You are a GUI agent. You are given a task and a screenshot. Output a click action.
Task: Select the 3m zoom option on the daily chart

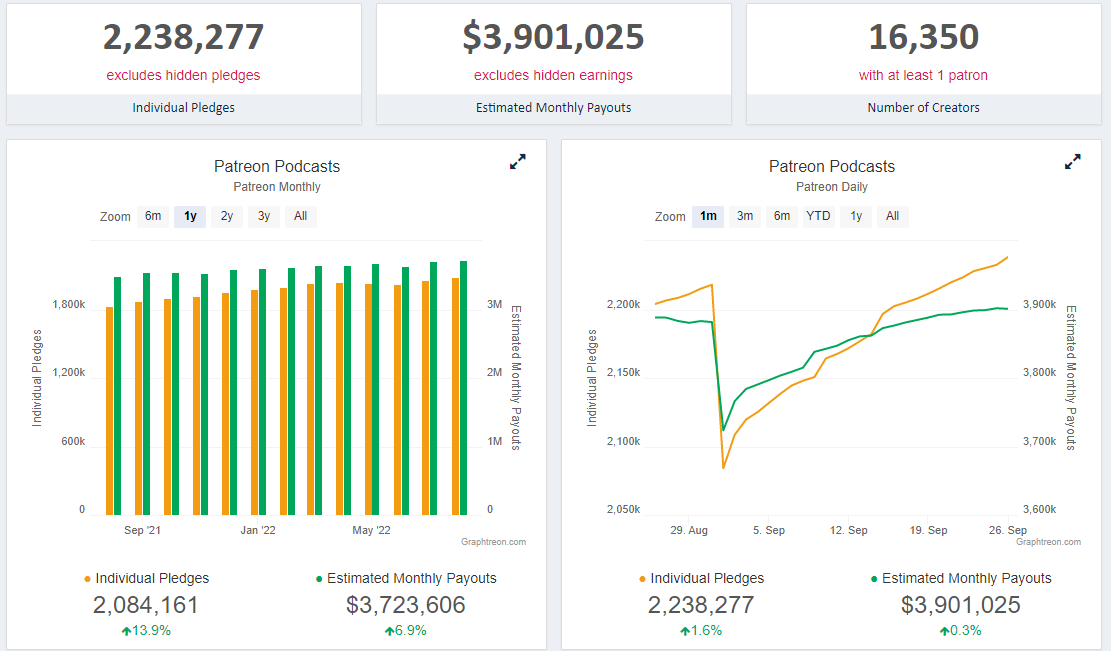[x=744, y=216]
